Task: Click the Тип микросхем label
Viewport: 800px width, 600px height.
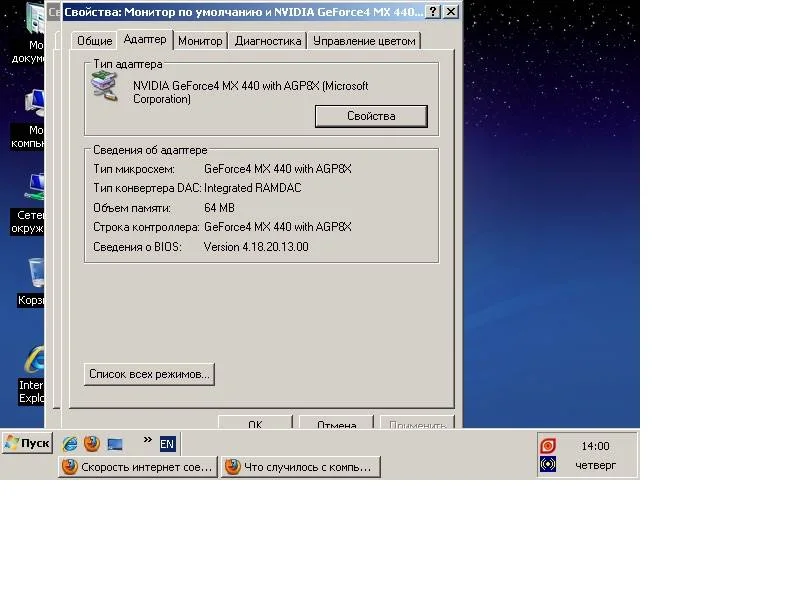Action: tap(134, 169)
